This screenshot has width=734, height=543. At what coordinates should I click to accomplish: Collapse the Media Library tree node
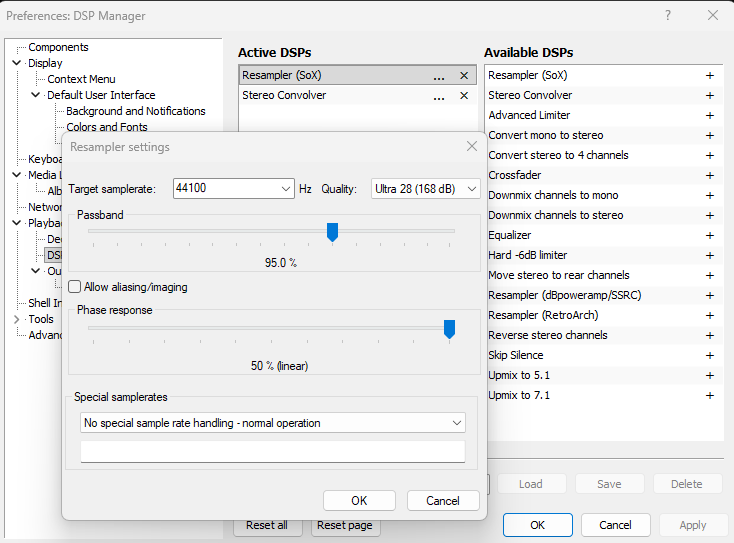[17, 175]
